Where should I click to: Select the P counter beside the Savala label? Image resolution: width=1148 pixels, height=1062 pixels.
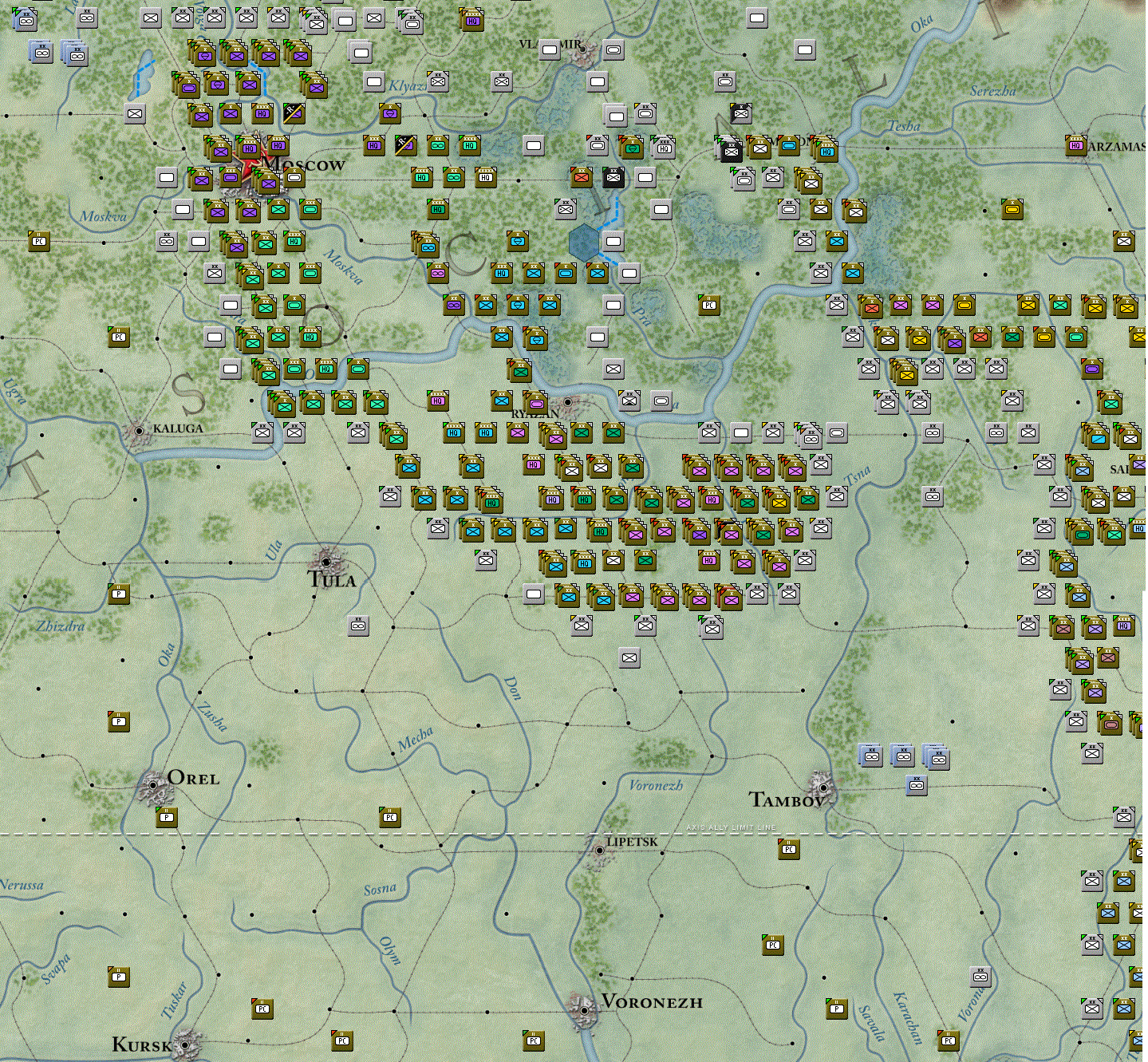[837, 1009]
